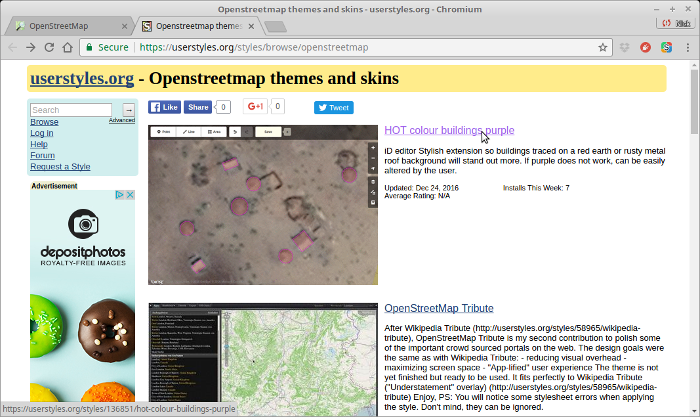Open the red extension icon in toolbar

(x=646, y=47)
